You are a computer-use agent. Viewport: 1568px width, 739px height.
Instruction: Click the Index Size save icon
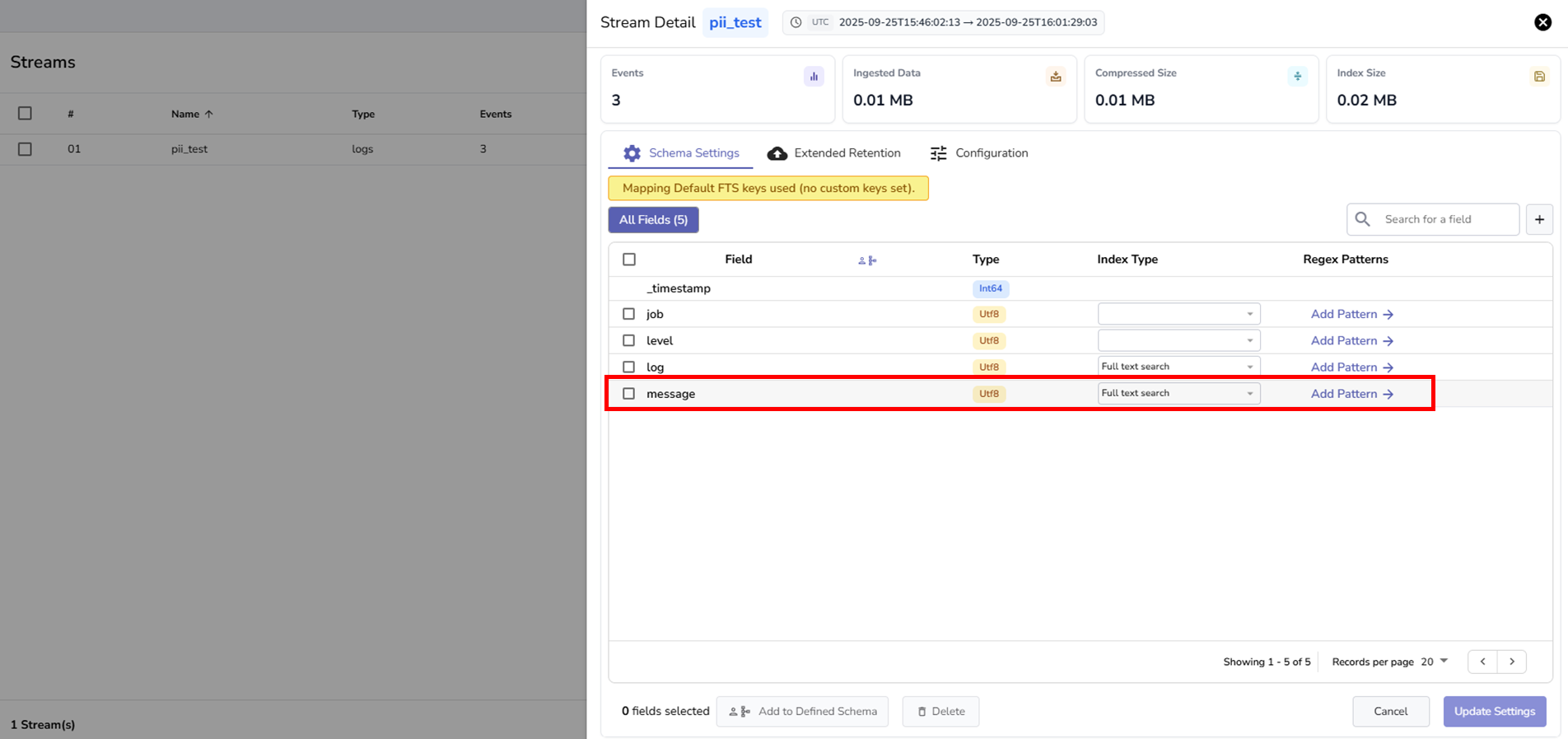[x=1539, y=77]
